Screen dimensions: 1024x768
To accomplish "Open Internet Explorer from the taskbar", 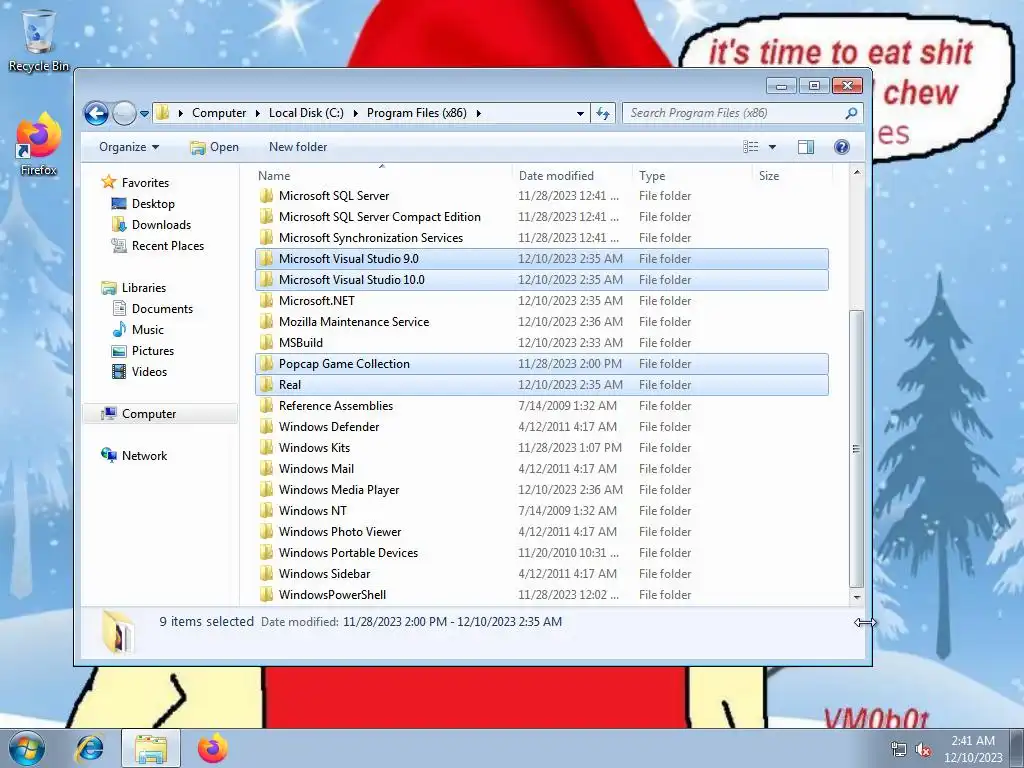I will (89, 749).
